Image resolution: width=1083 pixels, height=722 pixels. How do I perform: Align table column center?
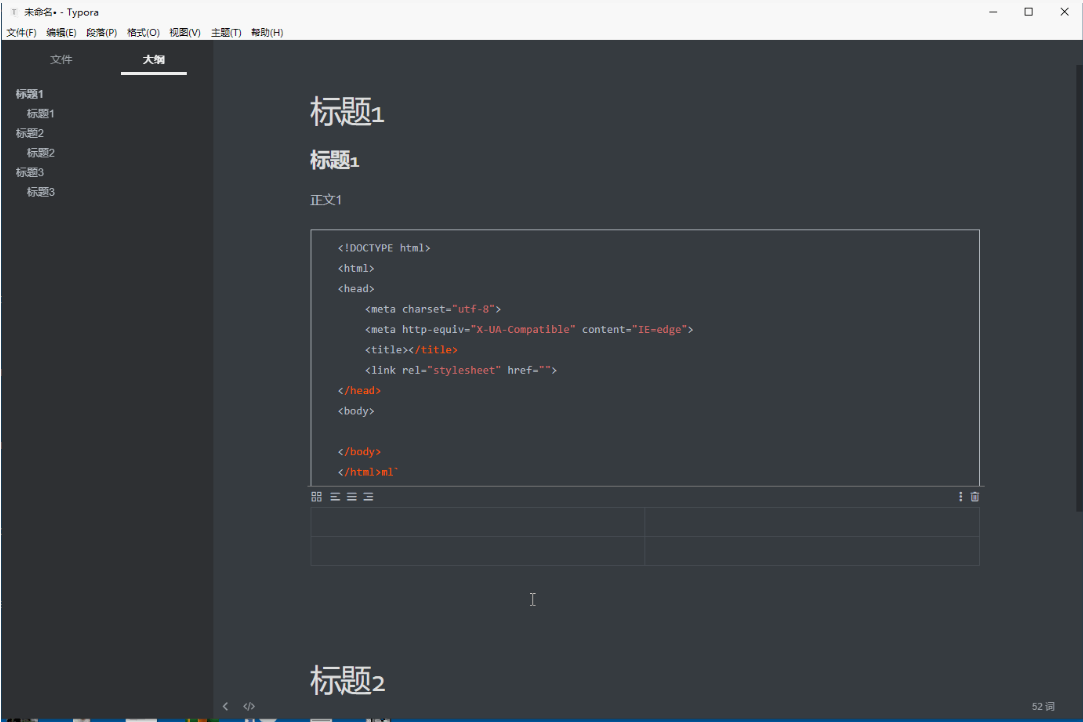pyautogui.click(x=352, y=497)
